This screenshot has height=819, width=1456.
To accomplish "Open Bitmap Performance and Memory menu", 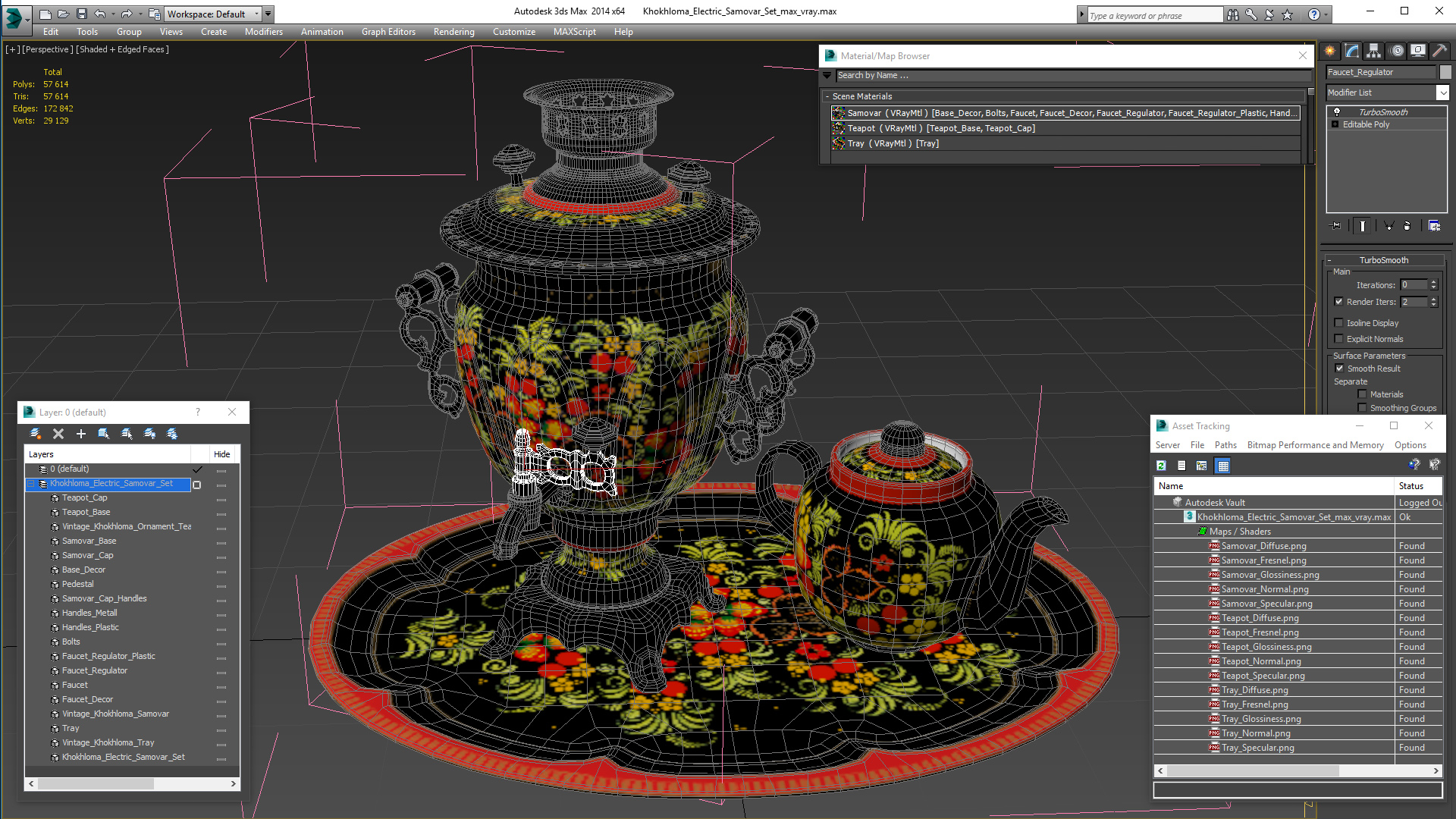I will click(x=1315, y=445).
